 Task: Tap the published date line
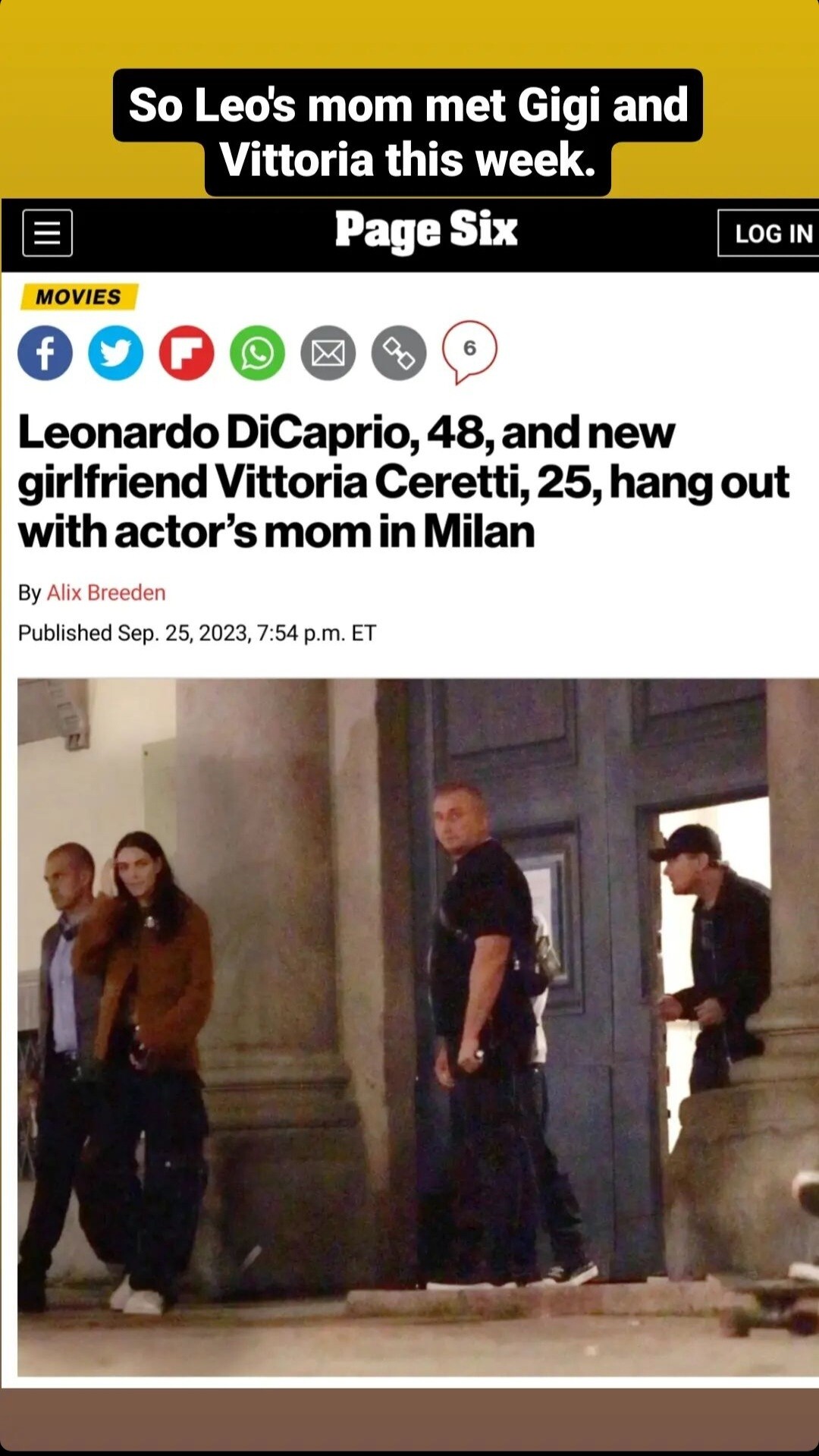click(197, 633)
